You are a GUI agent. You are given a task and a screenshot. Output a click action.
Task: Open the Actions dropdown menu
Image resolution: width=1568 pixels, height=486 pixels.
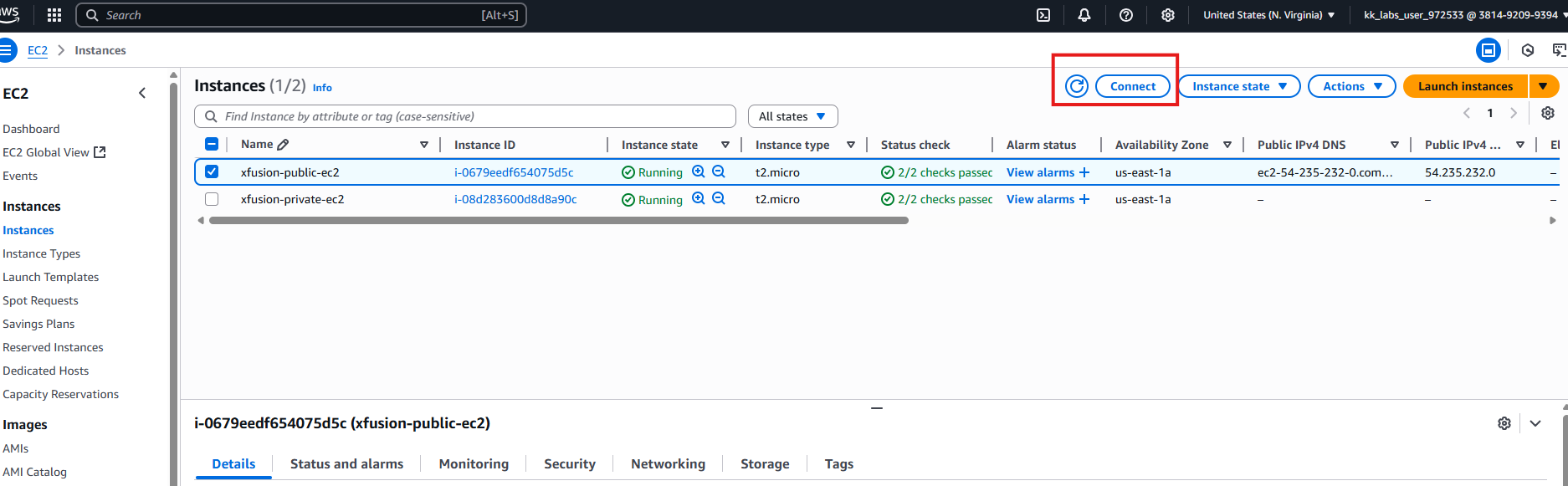pyautogui.click(x=1352, y=86)
